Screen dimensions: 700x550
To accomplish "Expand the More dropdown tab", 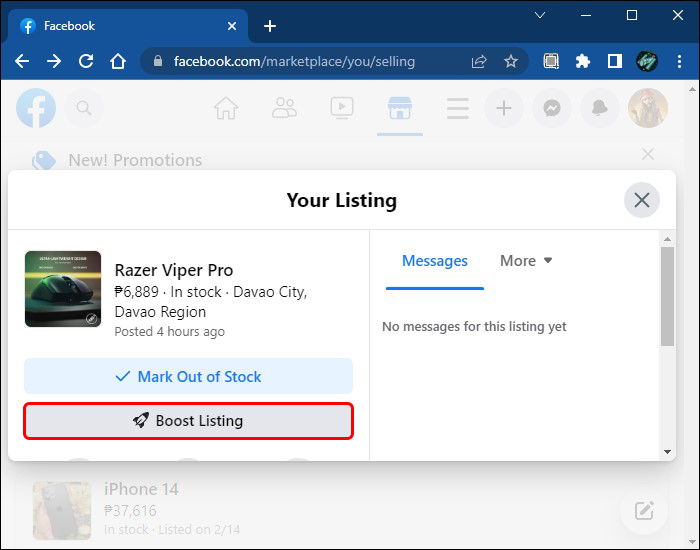I will pos(526,261).
